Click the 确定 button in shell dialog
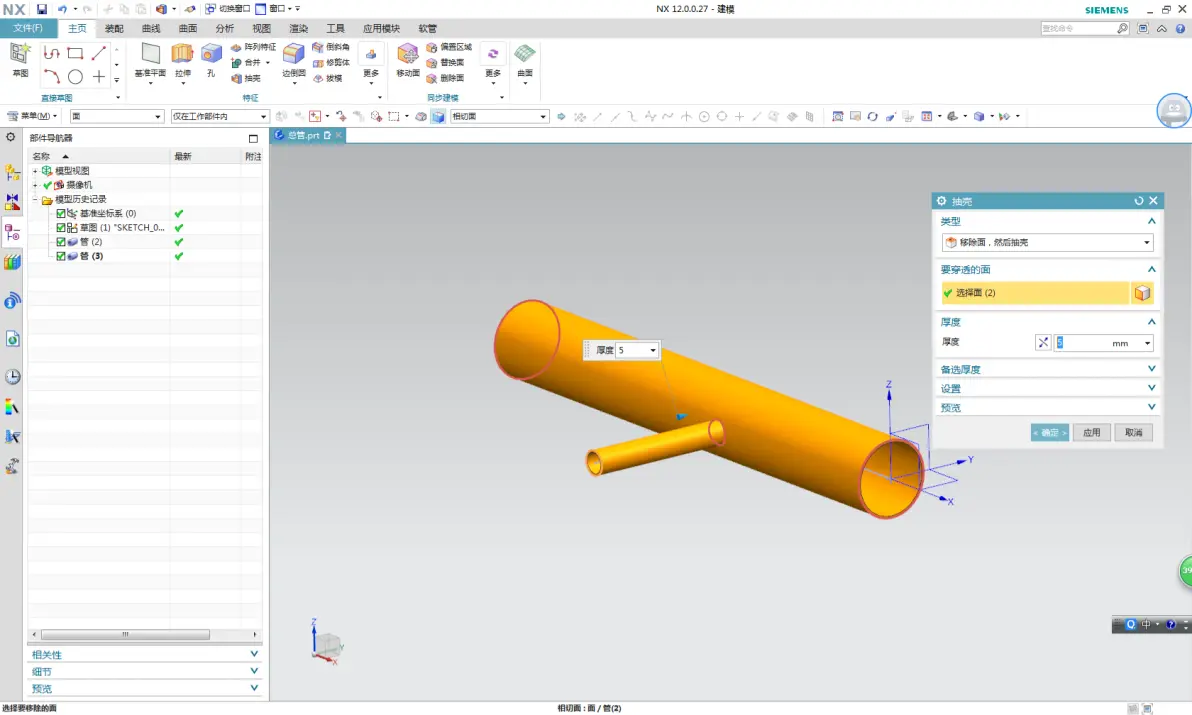 click(1050, 432)
